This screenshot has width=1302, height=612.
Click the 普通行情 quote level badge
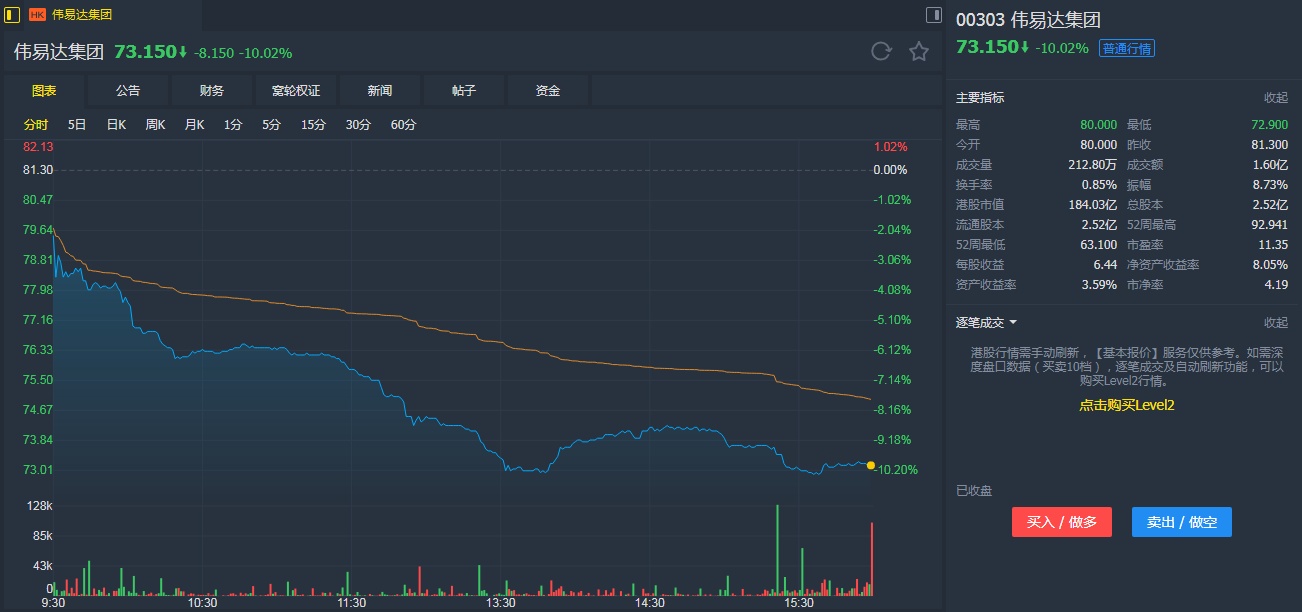pyautogui.click(x=1127, y=48)
